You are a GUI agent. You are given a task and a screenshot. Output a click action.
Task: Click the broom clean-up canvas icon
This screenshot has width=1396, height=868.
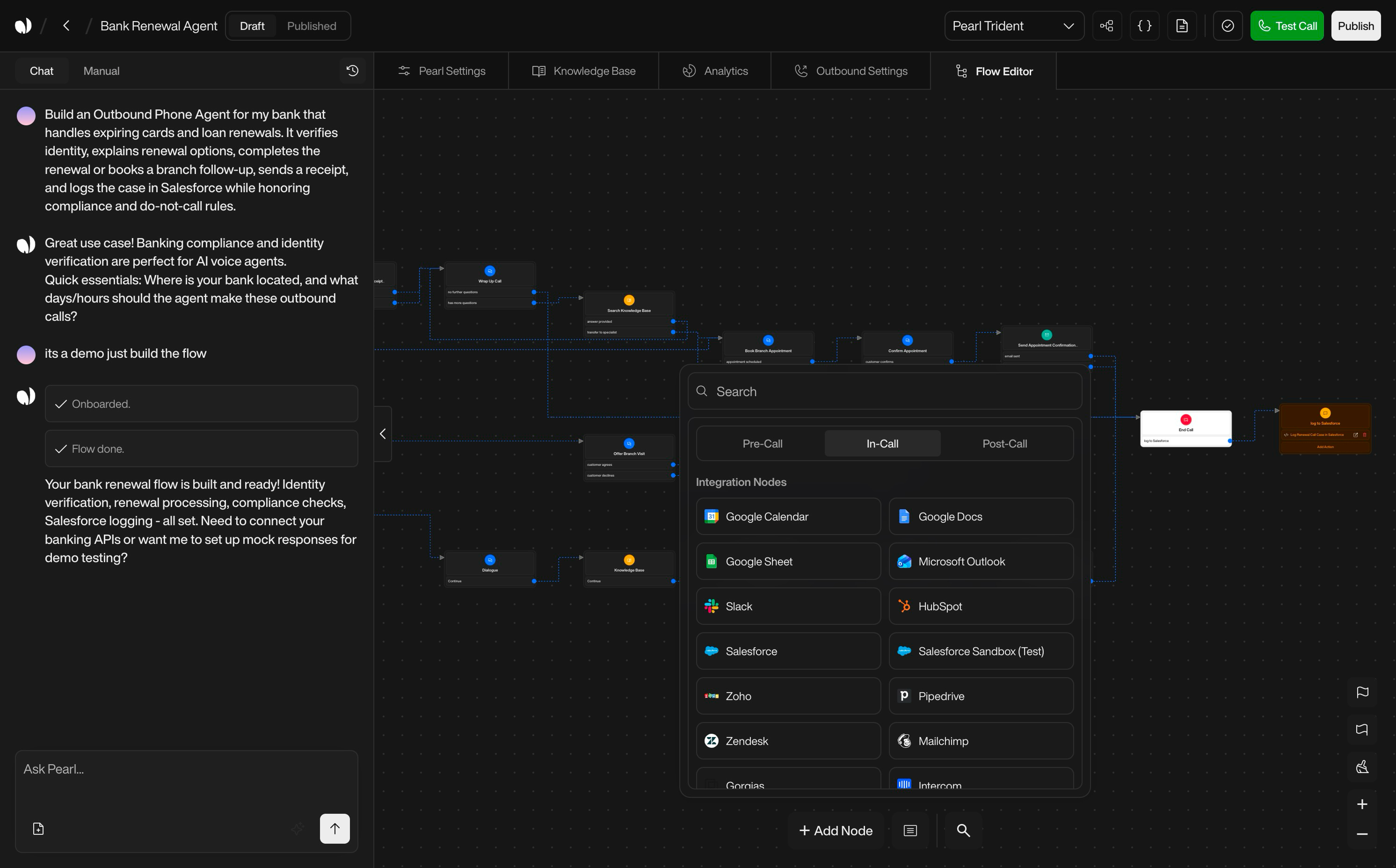(x=1361, y=767)
